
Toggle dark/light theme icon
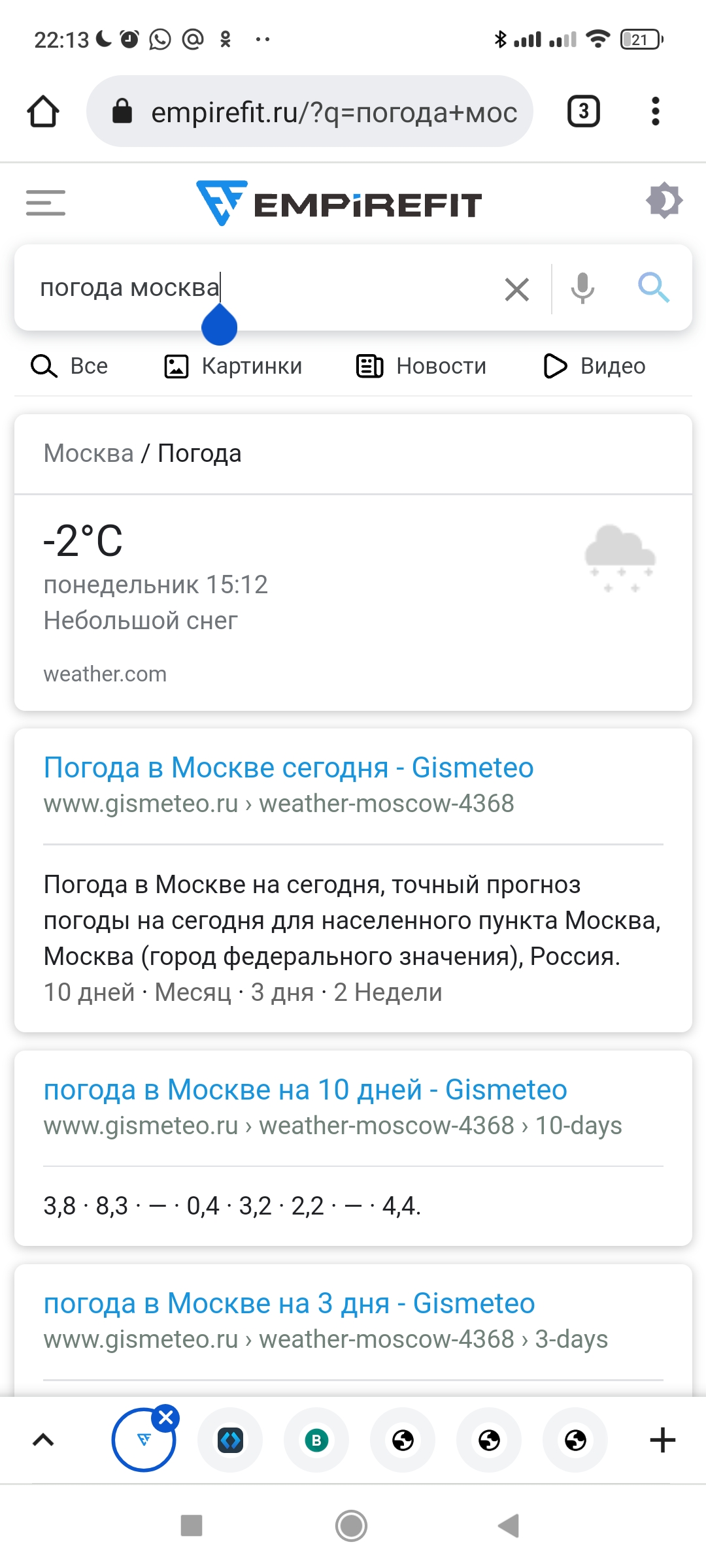[x=664, y=201]
